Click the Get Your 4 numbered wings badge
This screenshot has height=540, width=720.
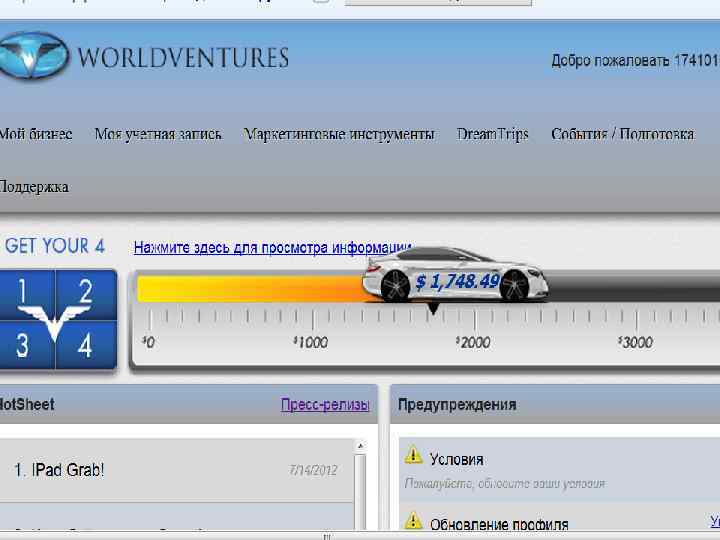[x=58, y=320]
